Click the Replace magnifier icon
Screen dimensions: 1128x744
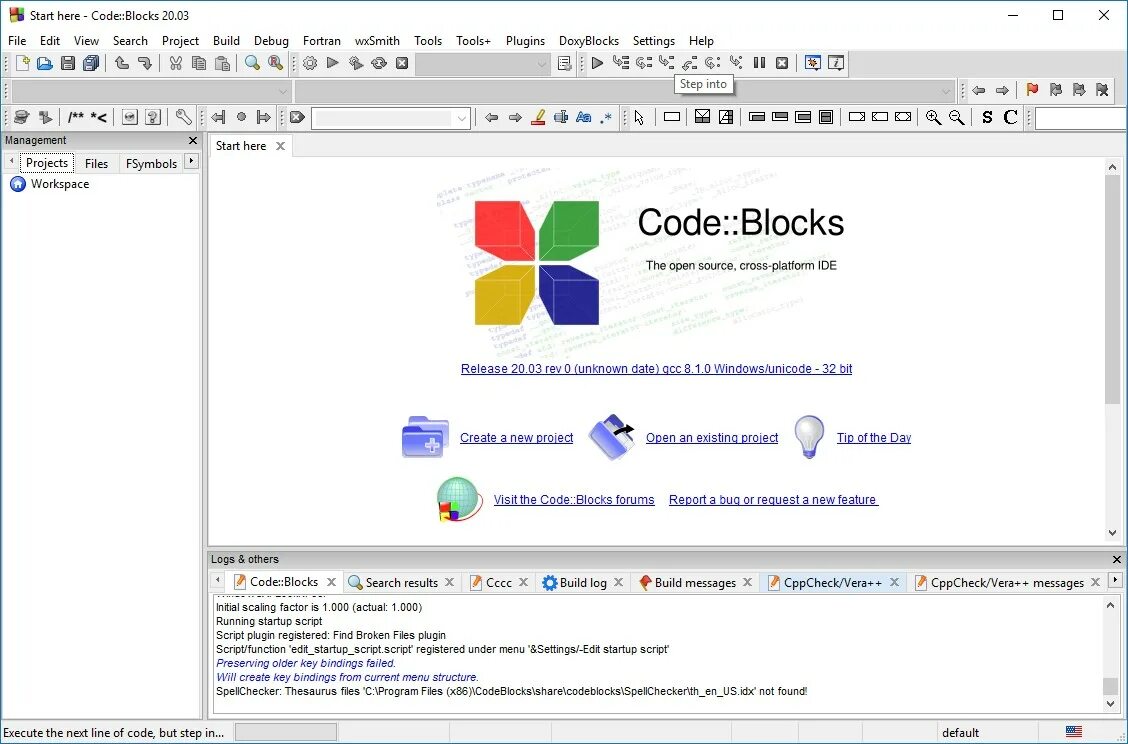coord(276,63)
